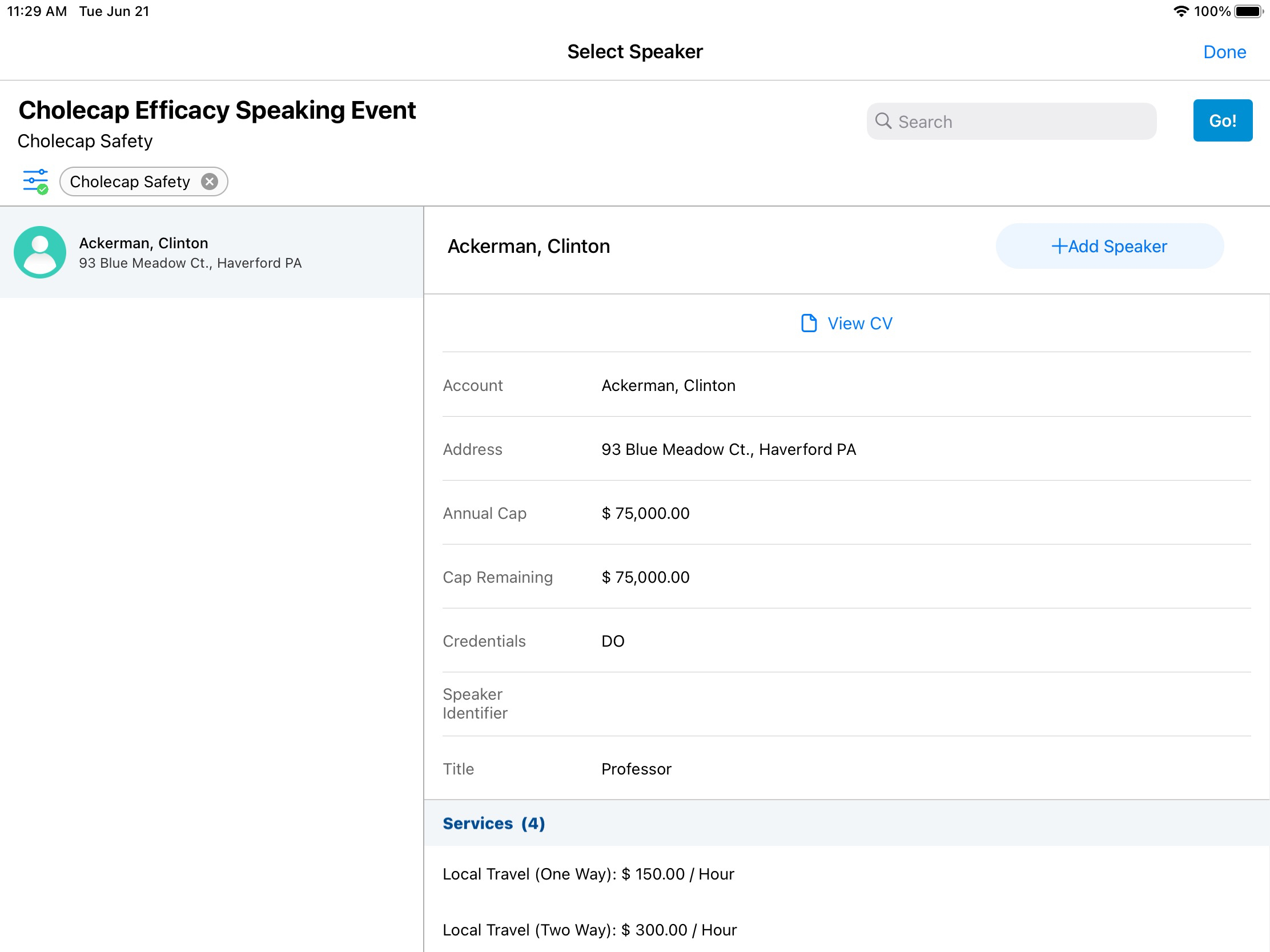
Task: Tap the battery status icon
Action: 1249,11
